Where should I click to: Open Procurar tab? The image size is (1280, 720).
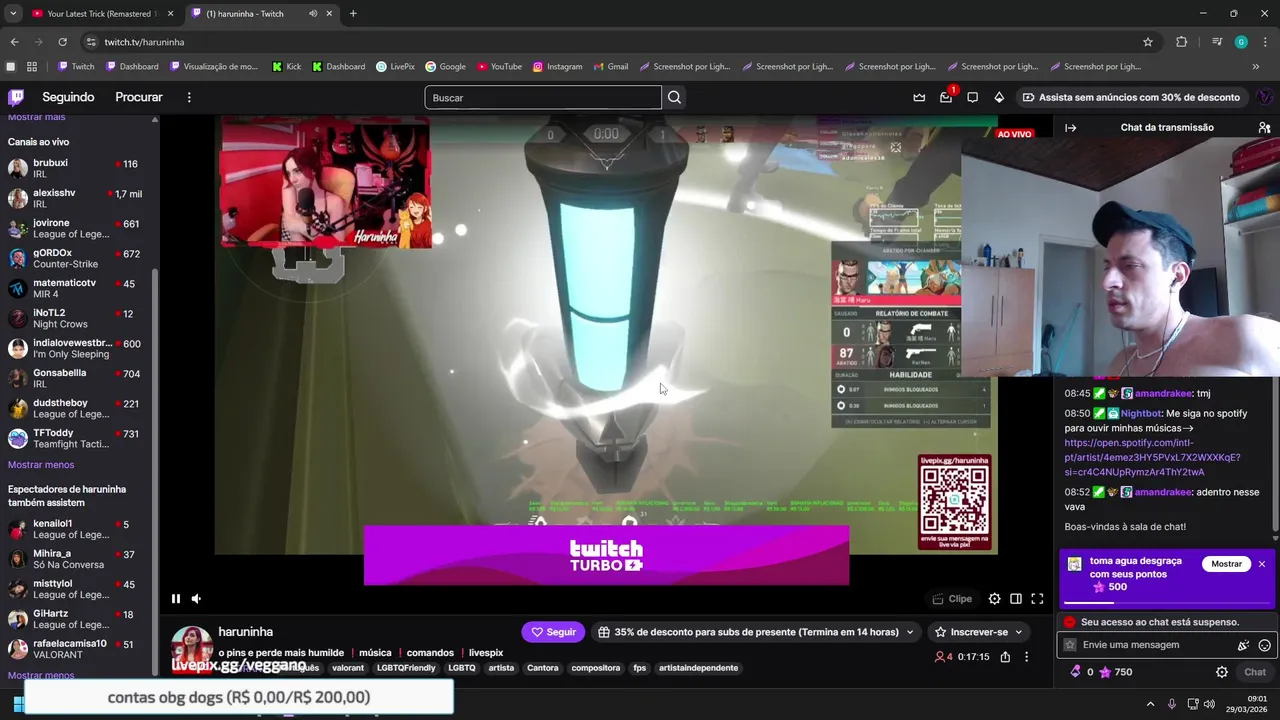point(139,97)
